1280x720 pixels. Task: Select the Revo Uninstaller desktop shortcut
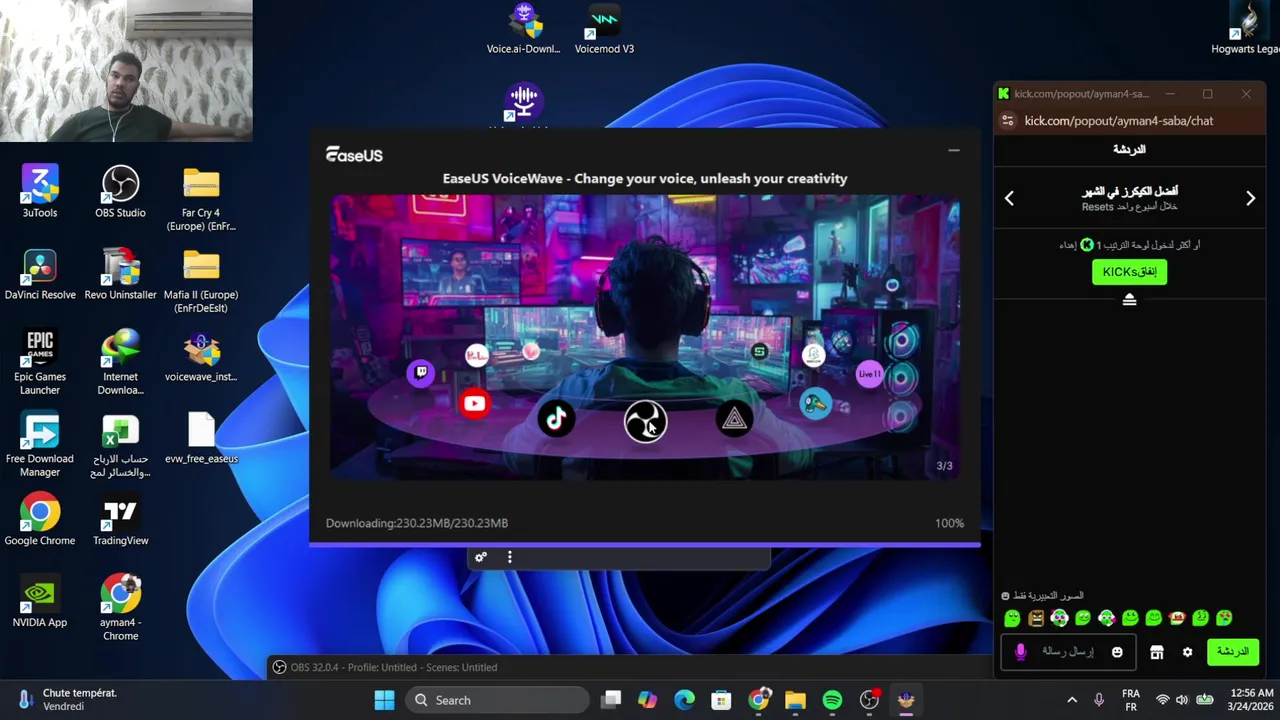click(120, 273)
